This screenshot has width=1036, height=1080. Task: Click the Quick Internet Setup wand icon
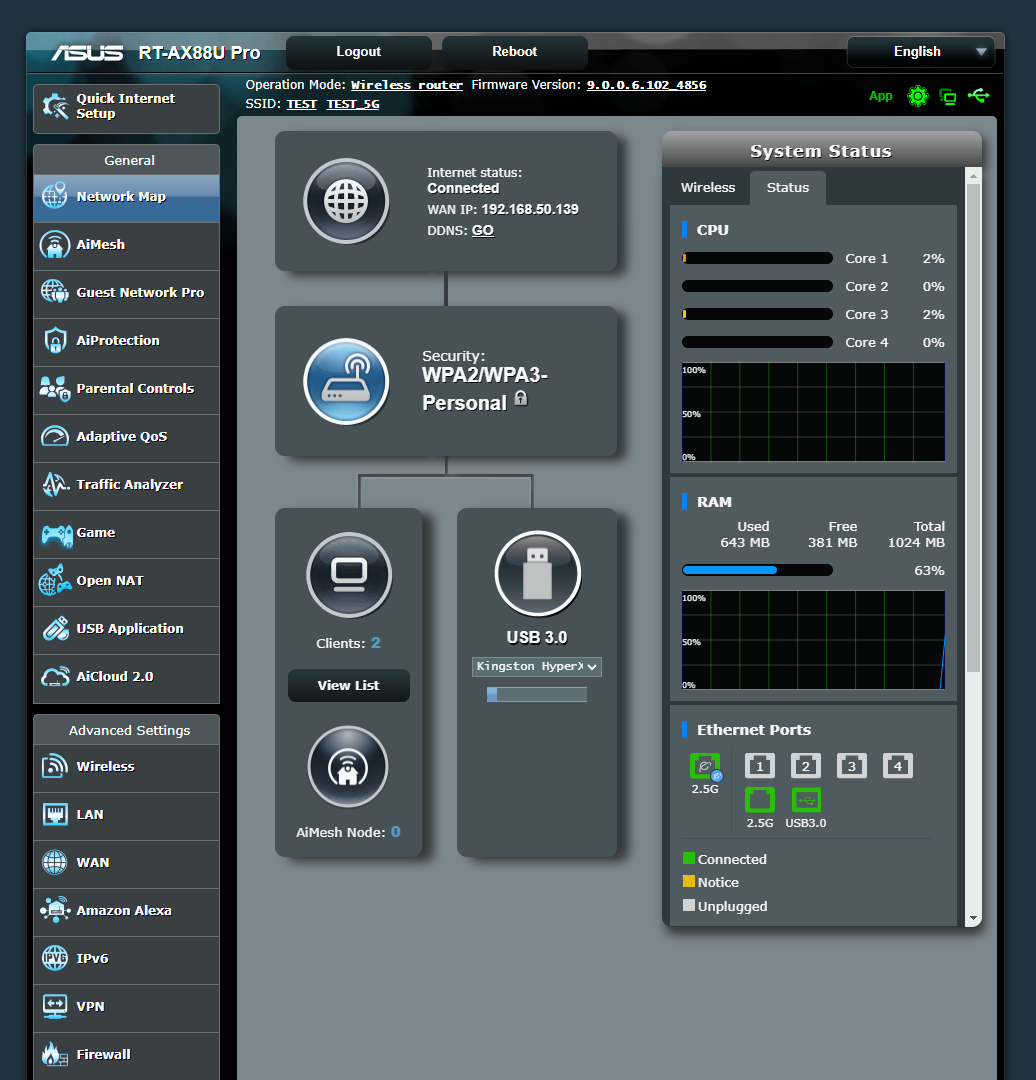point(55,106)
